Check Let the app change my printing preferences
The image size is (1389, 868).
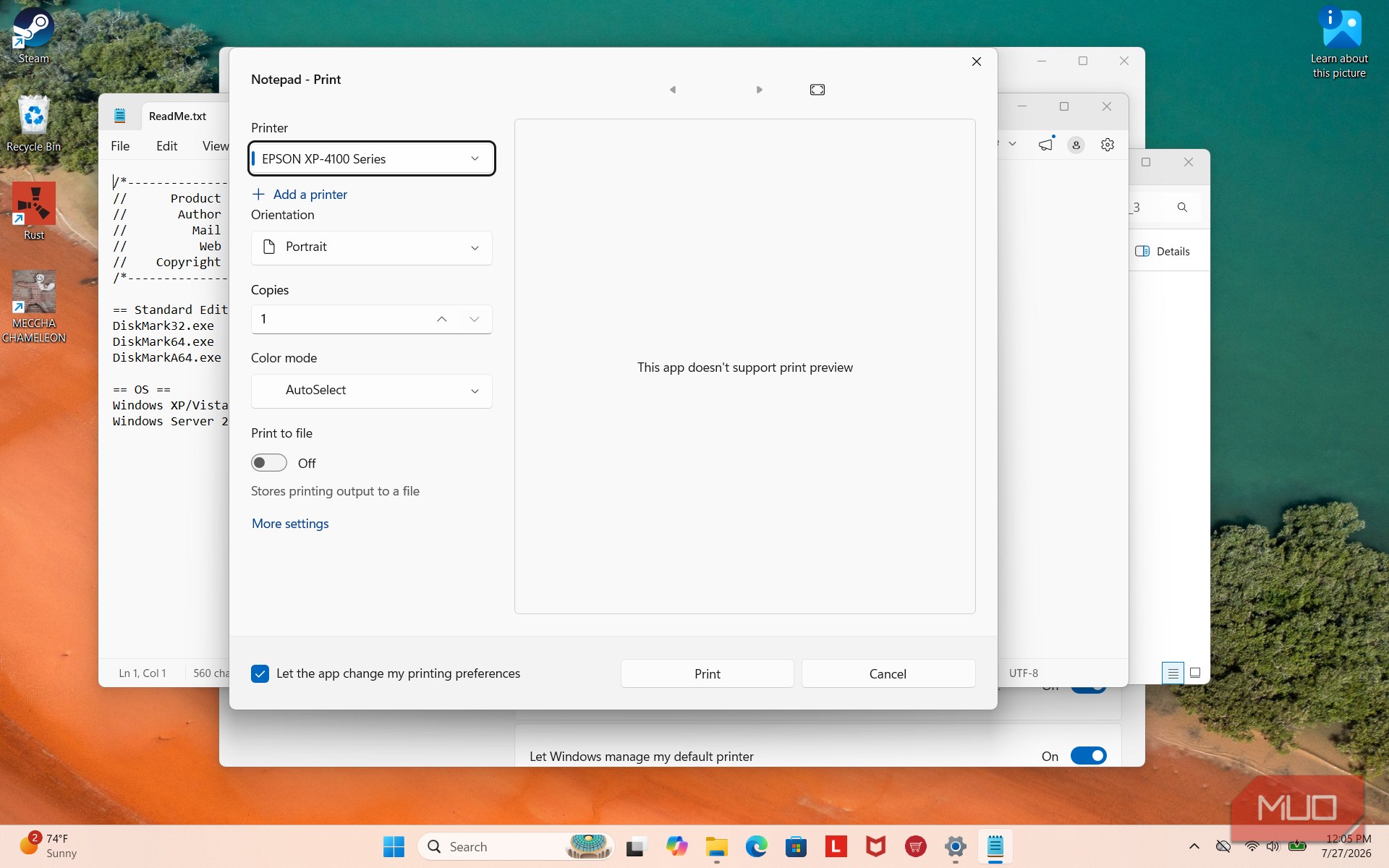260,673
